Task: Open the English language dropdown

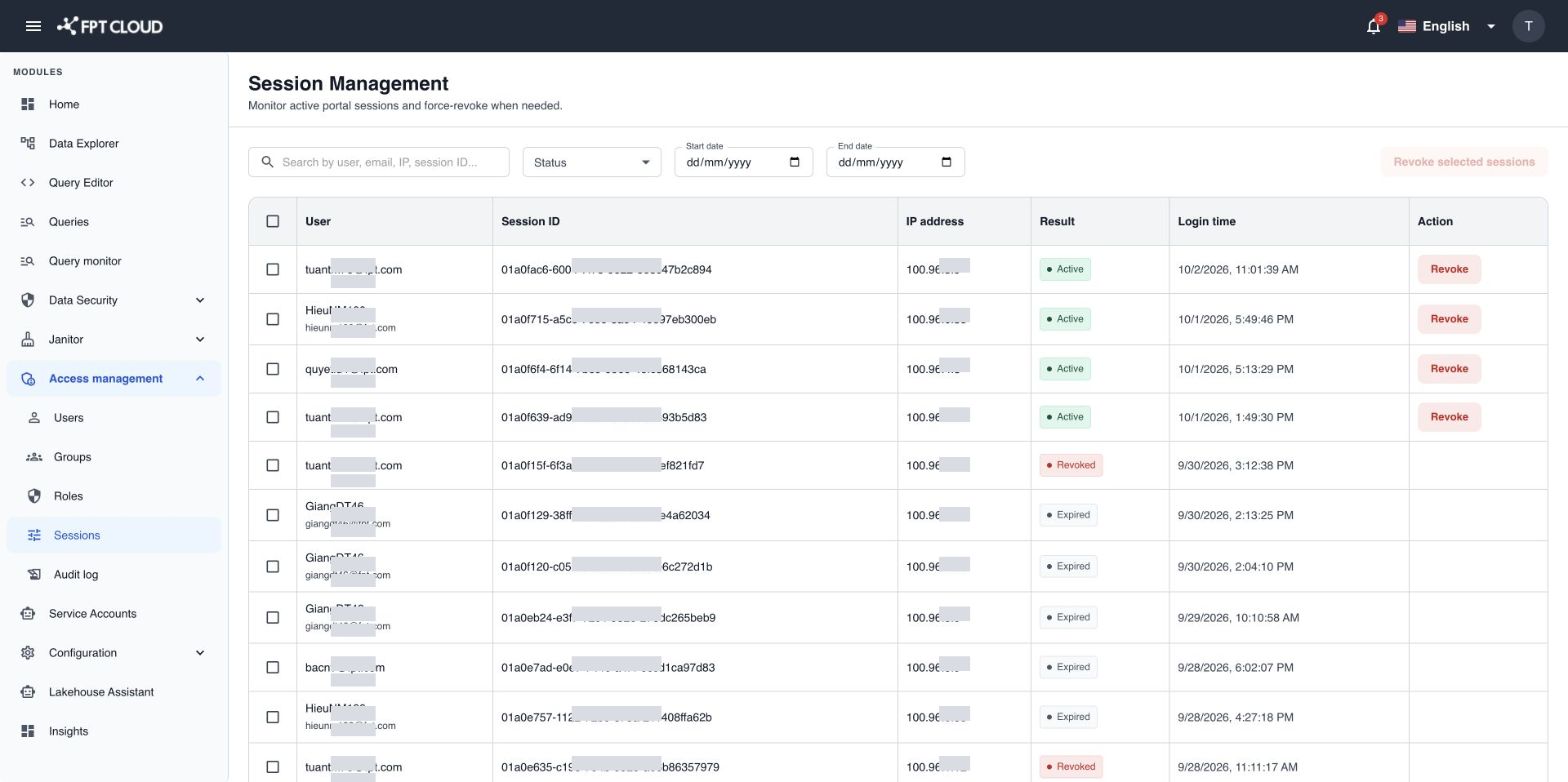Action: [x=1447, y=26]
